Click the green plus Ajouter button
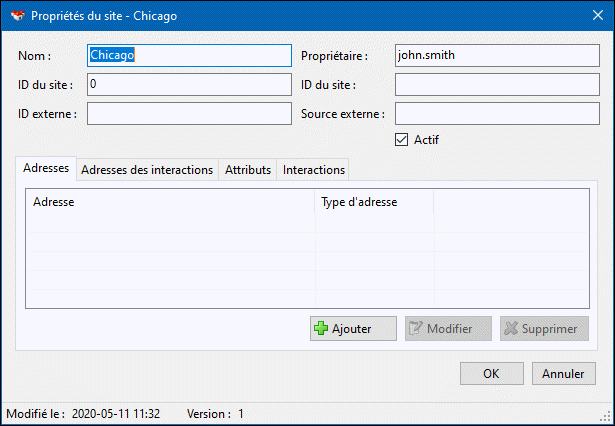This screenshot has height=426, width=615. 347,328
